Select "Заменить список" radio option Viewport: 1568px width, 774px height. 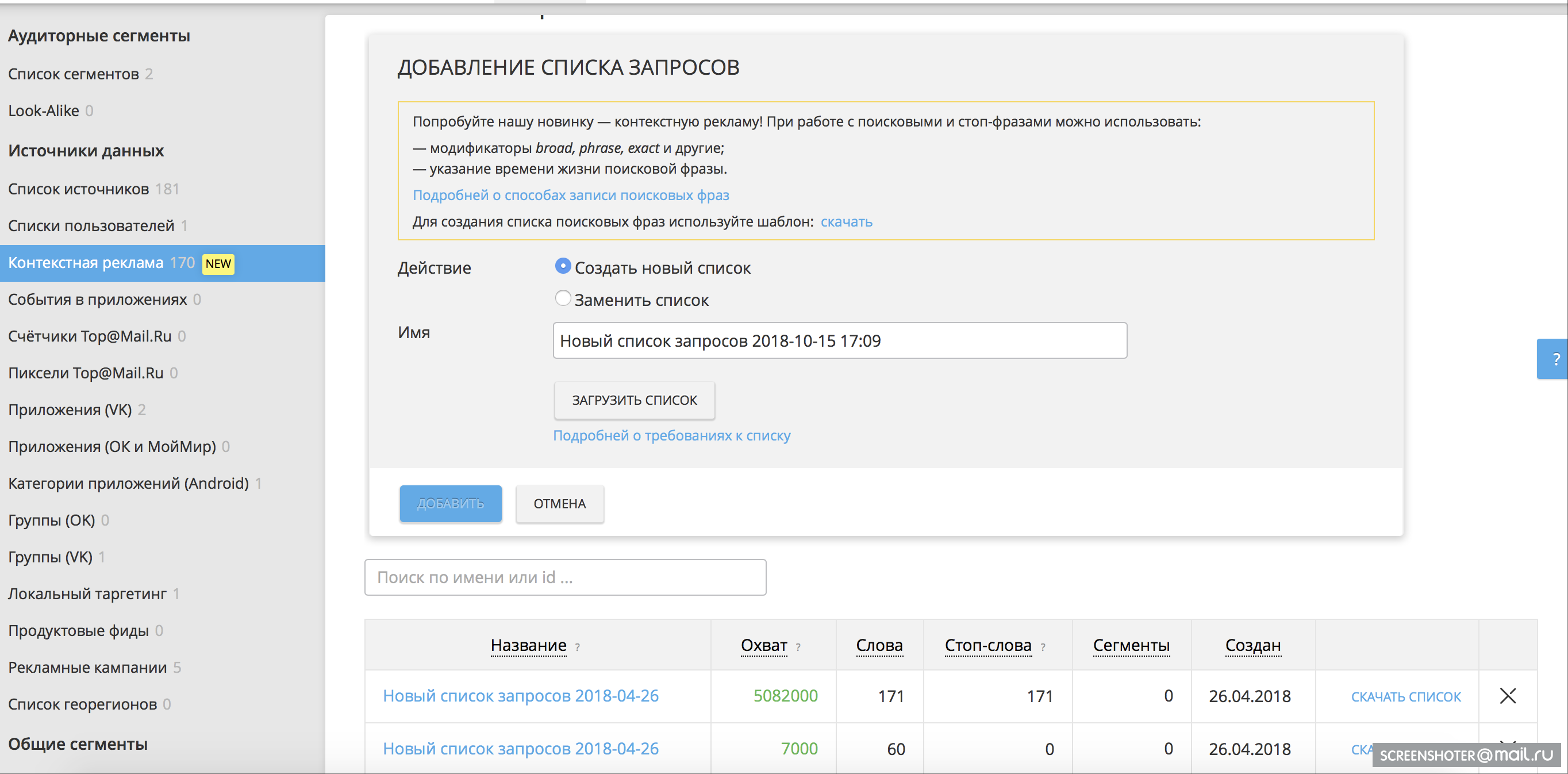(x=563, y=298)
